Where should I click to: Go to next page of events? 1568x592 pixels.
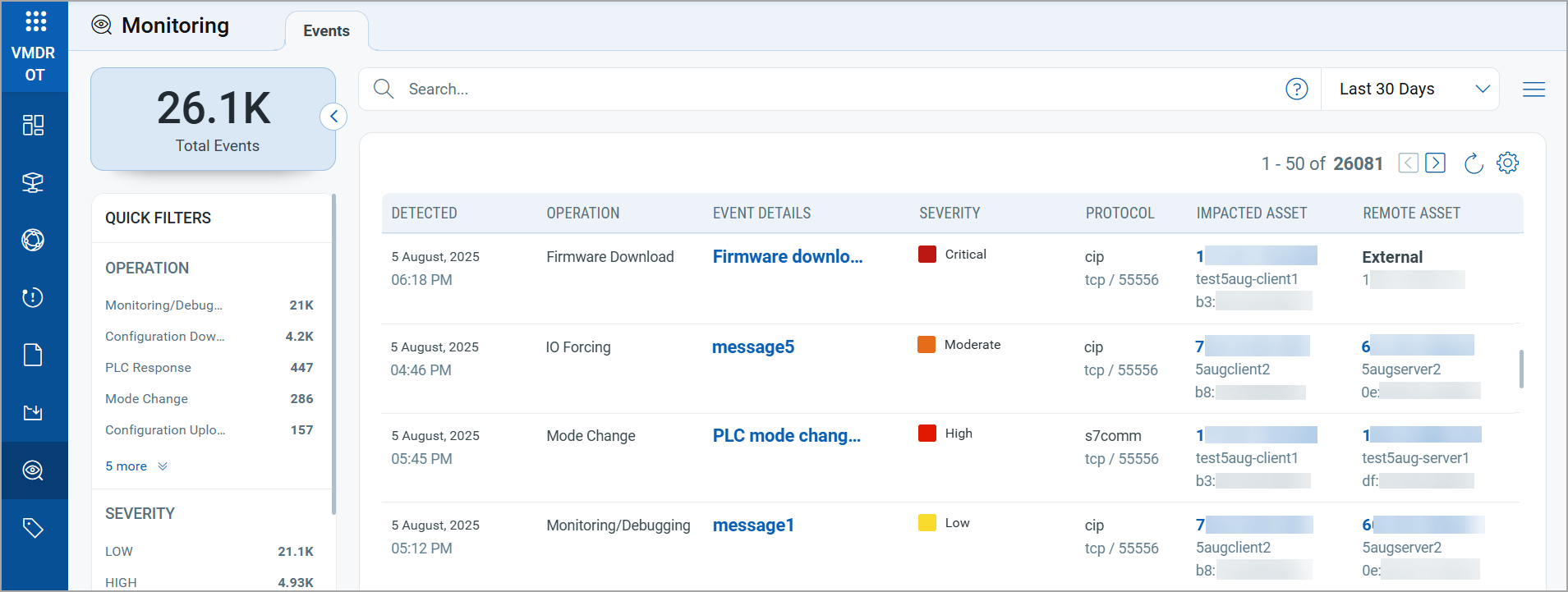(x=1435, y=163)
